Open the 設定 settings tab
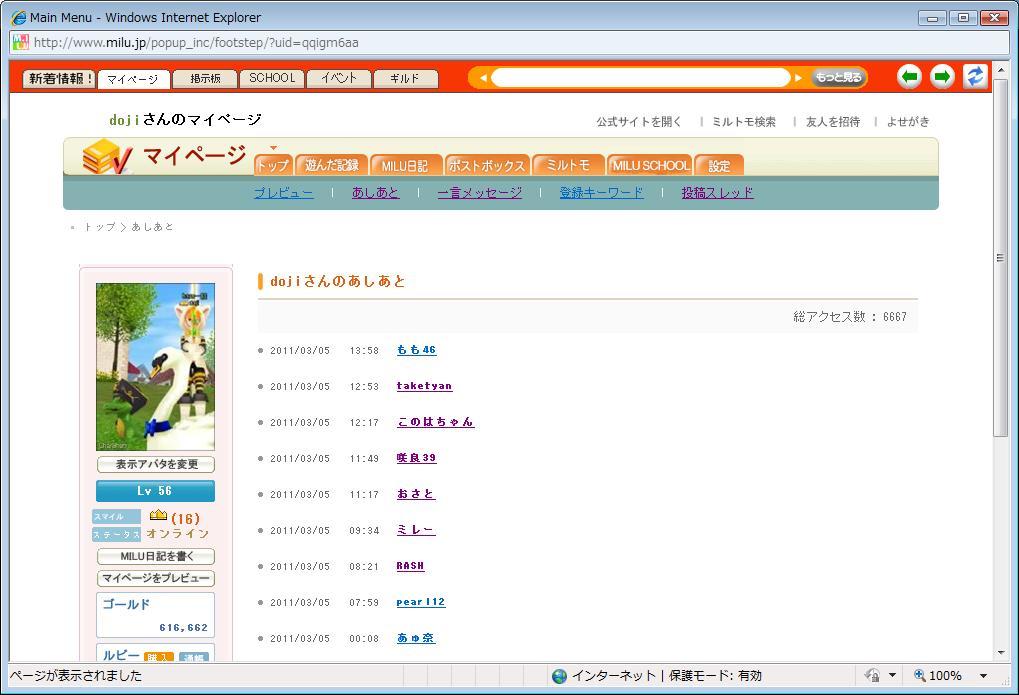 pos(719,166)
